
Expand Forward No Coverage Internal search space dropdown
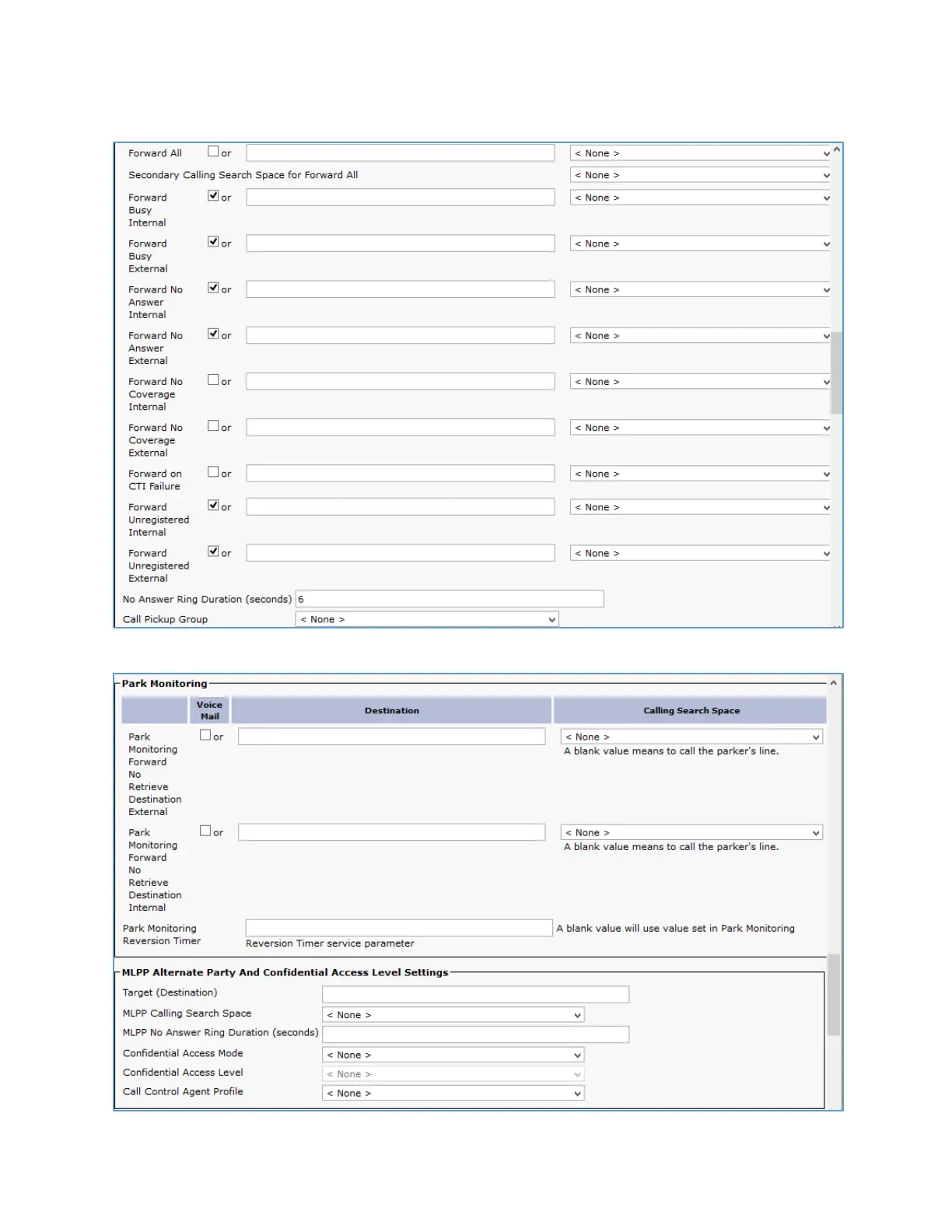pos(701,381)
